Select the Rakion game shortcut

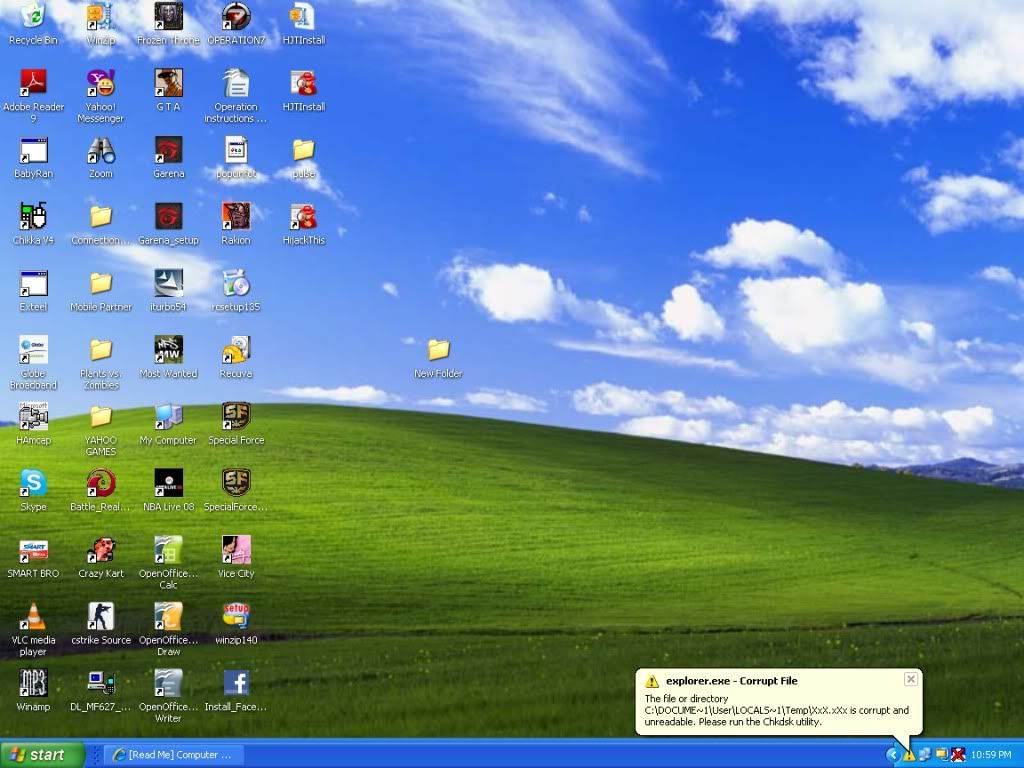coord(236,224)
